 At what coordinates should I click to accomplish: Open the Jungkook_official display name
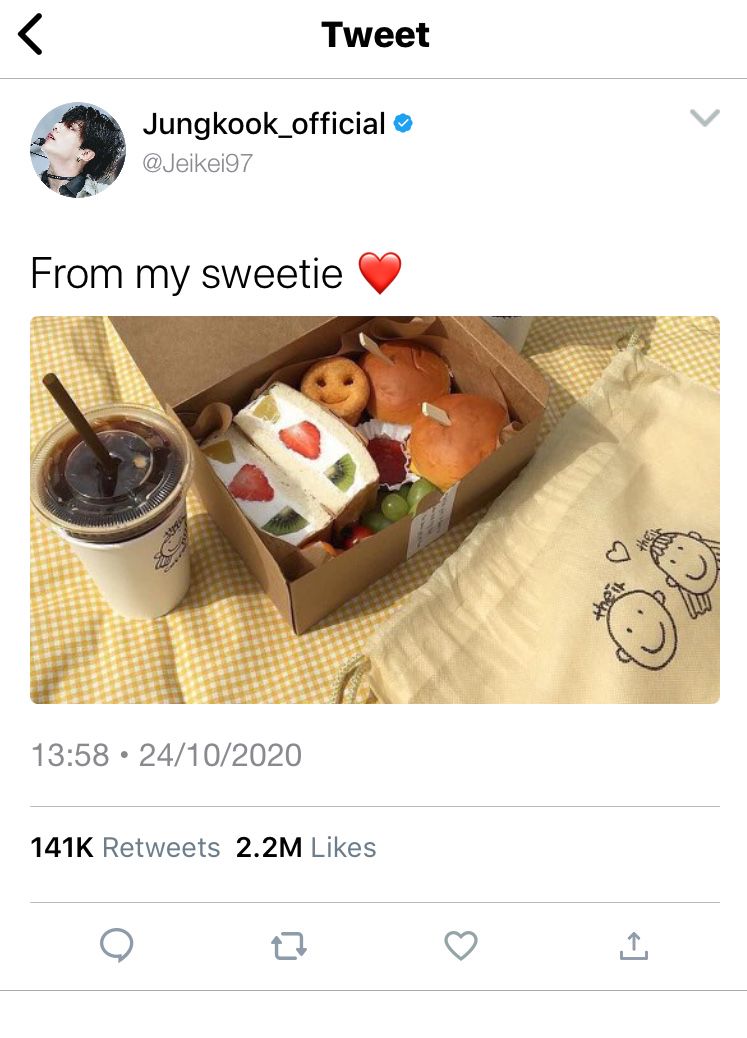click(264, 124)
